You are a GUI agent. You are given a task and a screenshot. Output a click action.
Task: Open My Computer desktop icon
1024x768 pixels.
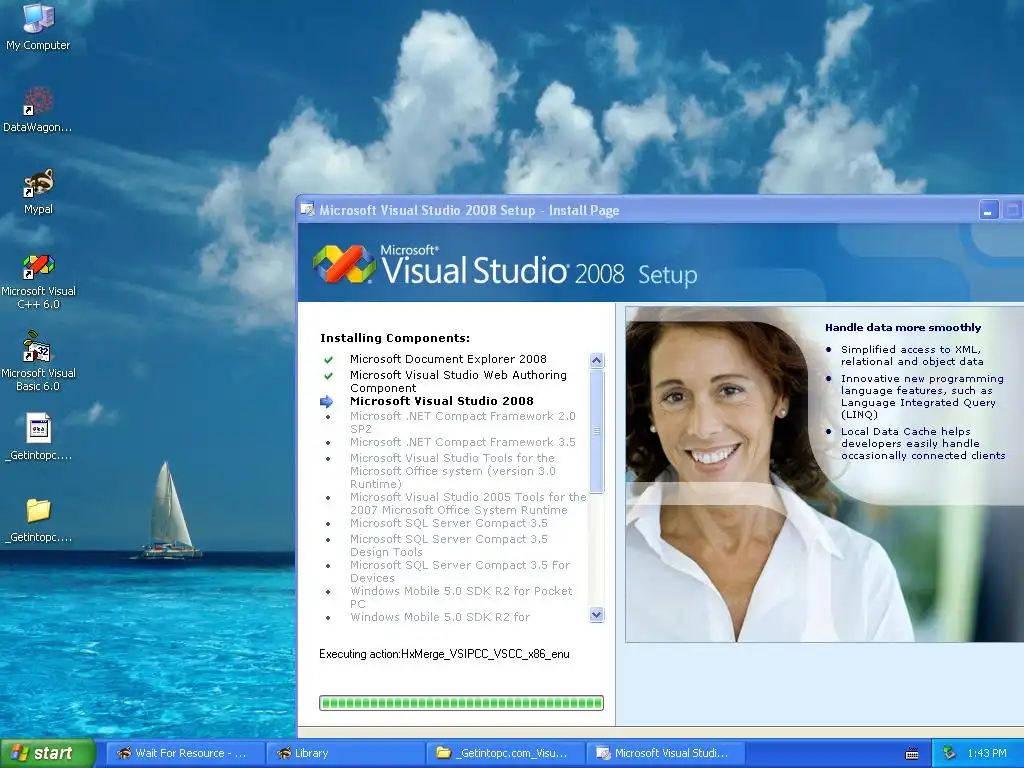click(x=38, y=26)
